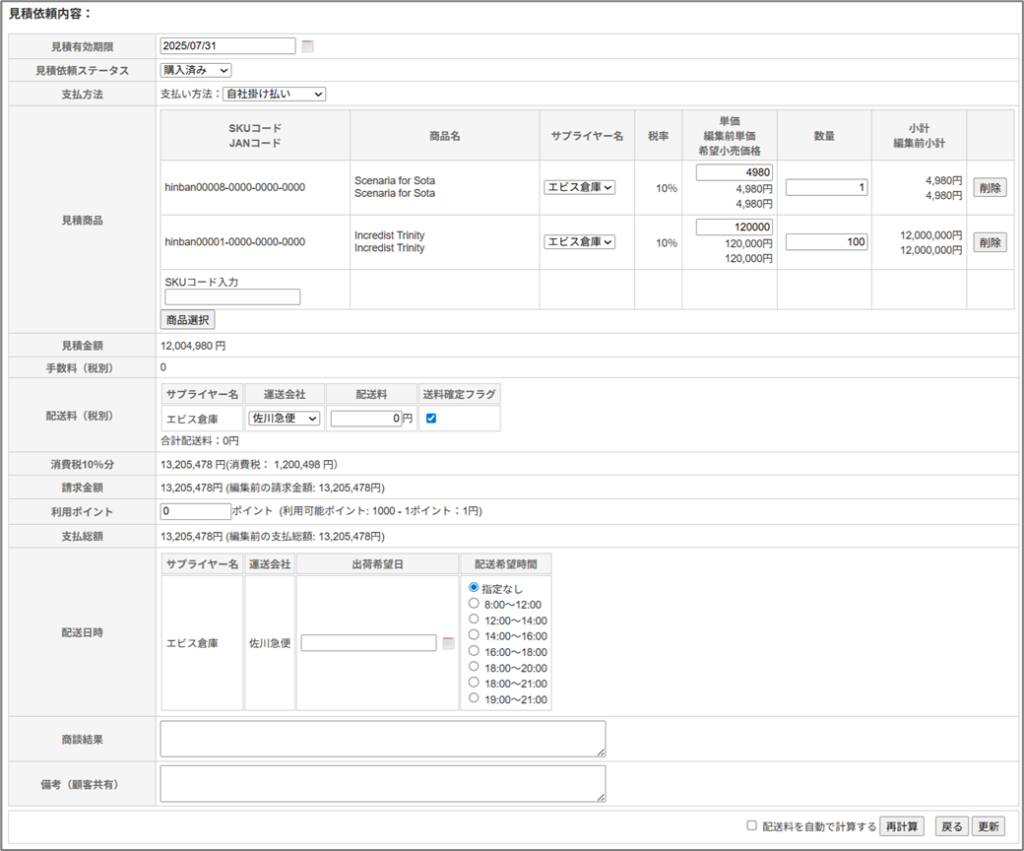Enable 配送料を自動で計算する checkbox
The height and width of the screenshot is (851, 1024).
click(x=752, y=826)
